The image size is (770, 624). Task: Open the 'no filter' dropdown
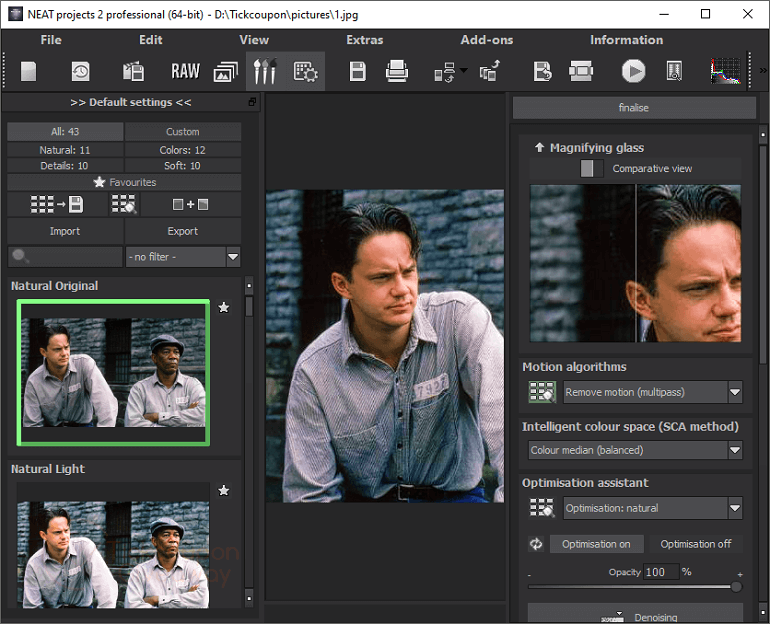pyautogui.click(x=183, y=257)
